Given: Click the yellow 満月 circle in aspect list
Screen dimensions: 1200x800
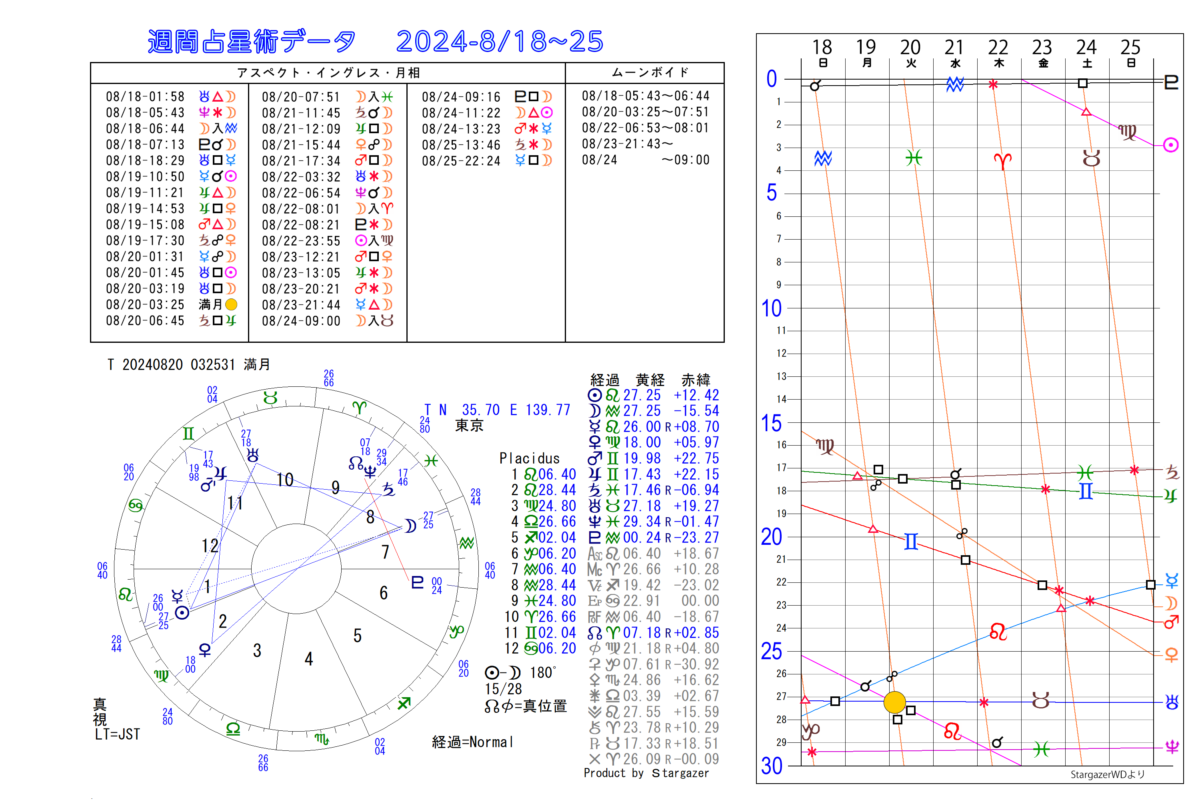Looking at the screenshot, I should (x=231, y=304).
